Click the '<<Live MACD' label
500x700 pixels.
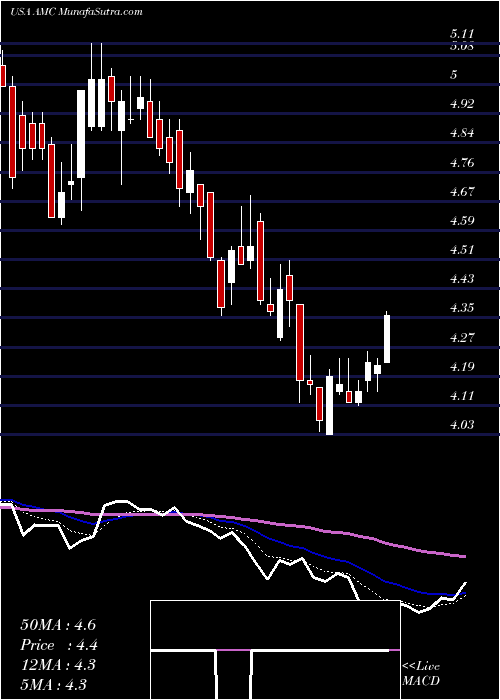[x=421, y=674]
